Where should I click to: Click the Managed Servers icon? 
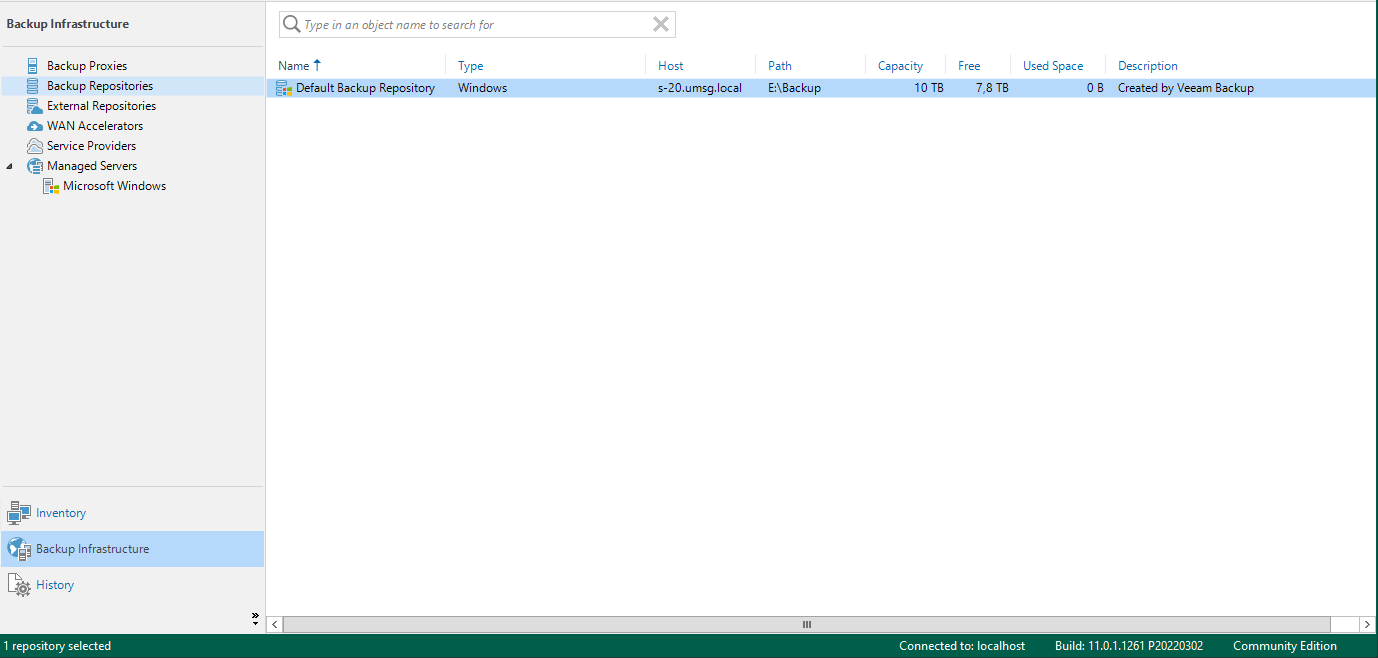(x=34, y=166)
